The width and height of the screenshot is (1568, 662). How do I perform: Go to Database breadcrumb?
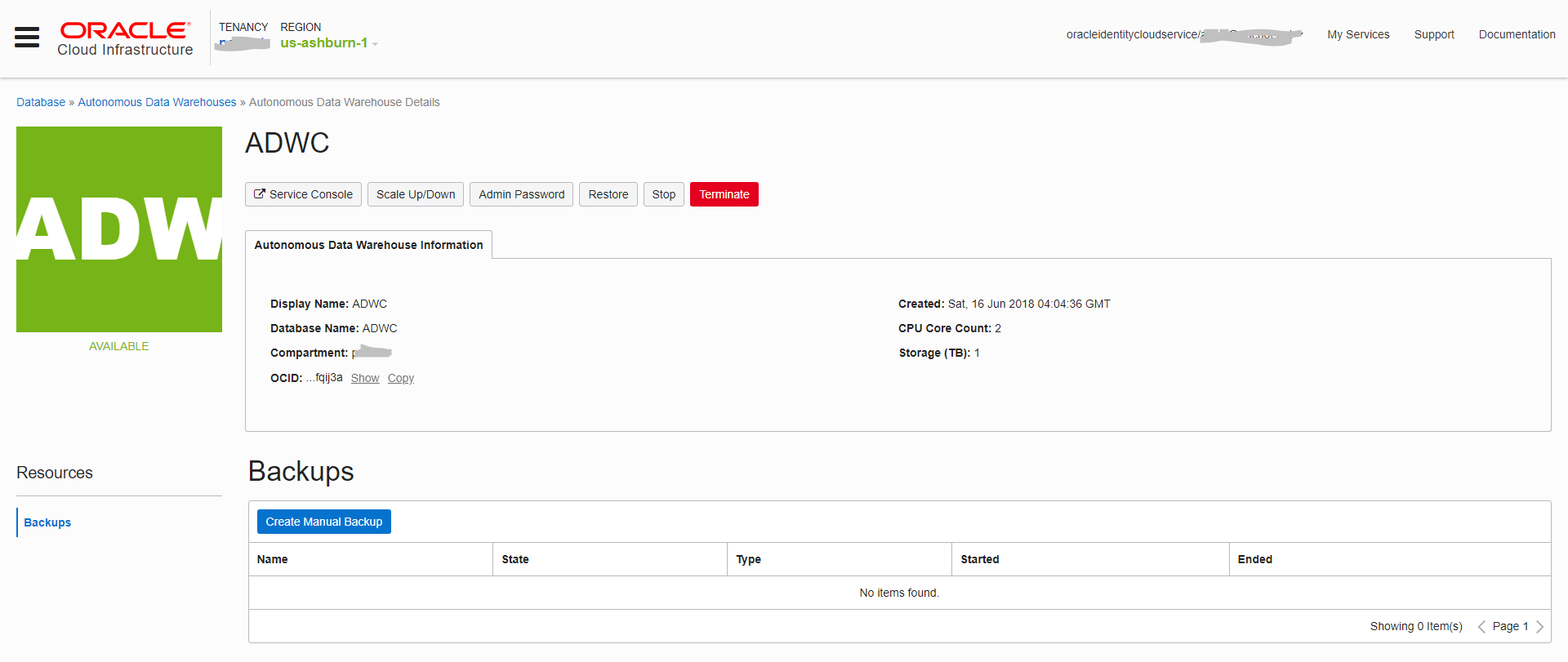41,102
